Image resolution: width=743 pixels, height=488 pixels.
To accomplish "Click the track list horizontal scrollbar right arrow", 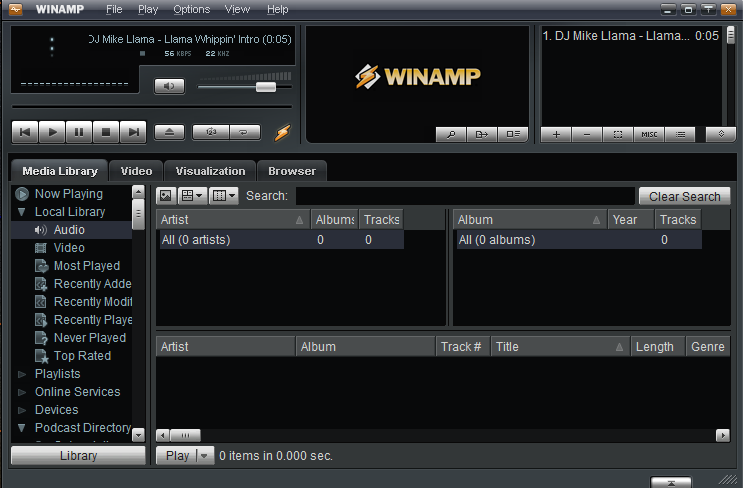I will (723, 435).
